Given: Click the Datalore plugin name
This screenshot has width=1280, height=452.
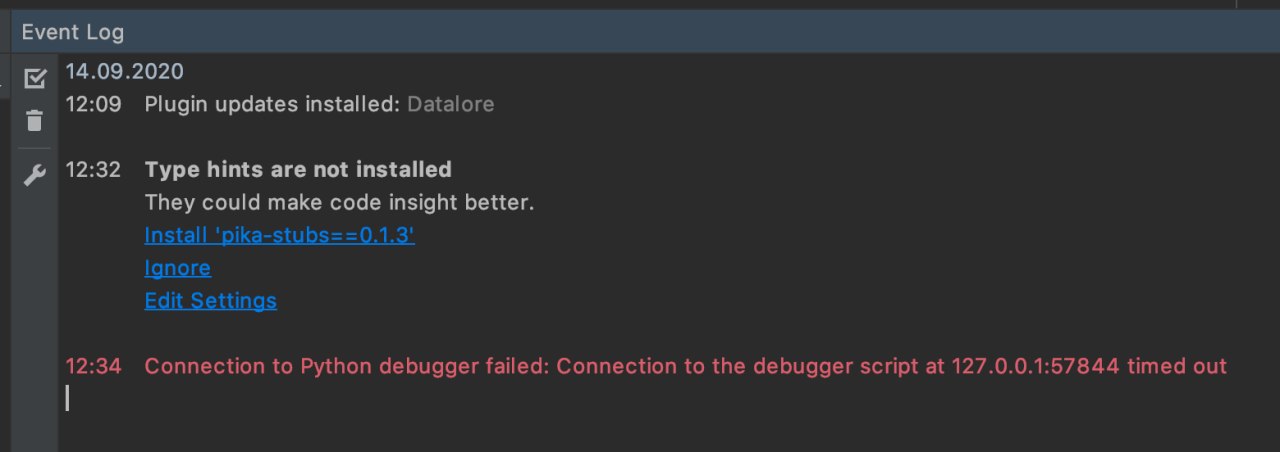Looking at the screenshot, I should [450, 104].
